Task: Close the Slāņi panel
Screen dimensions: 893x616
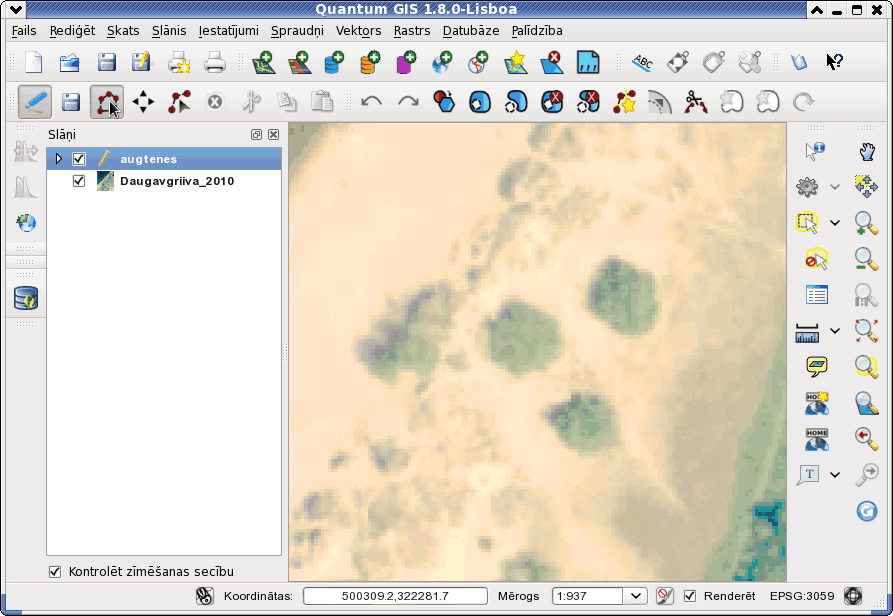Action: [273, 134]
